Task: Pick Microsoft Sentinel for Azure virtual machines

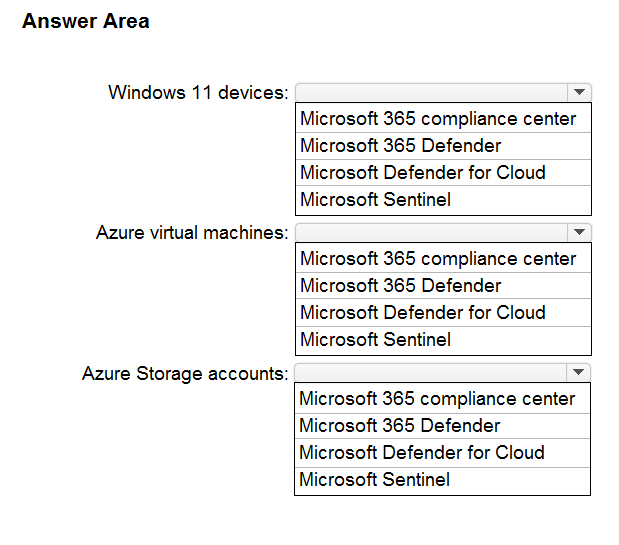Action: (443, 340)
